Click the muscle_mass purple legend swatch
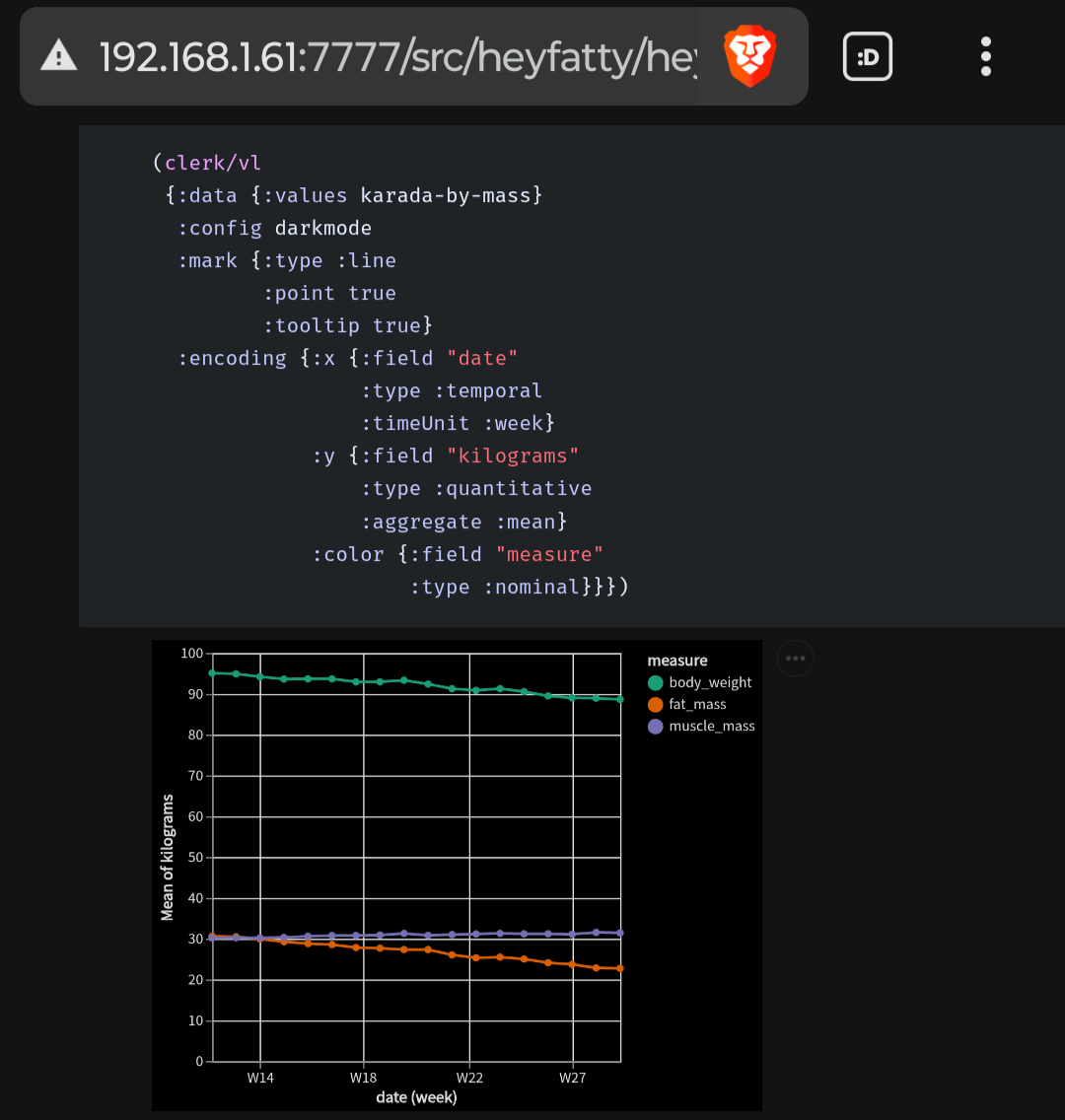 tap(655, 727)
